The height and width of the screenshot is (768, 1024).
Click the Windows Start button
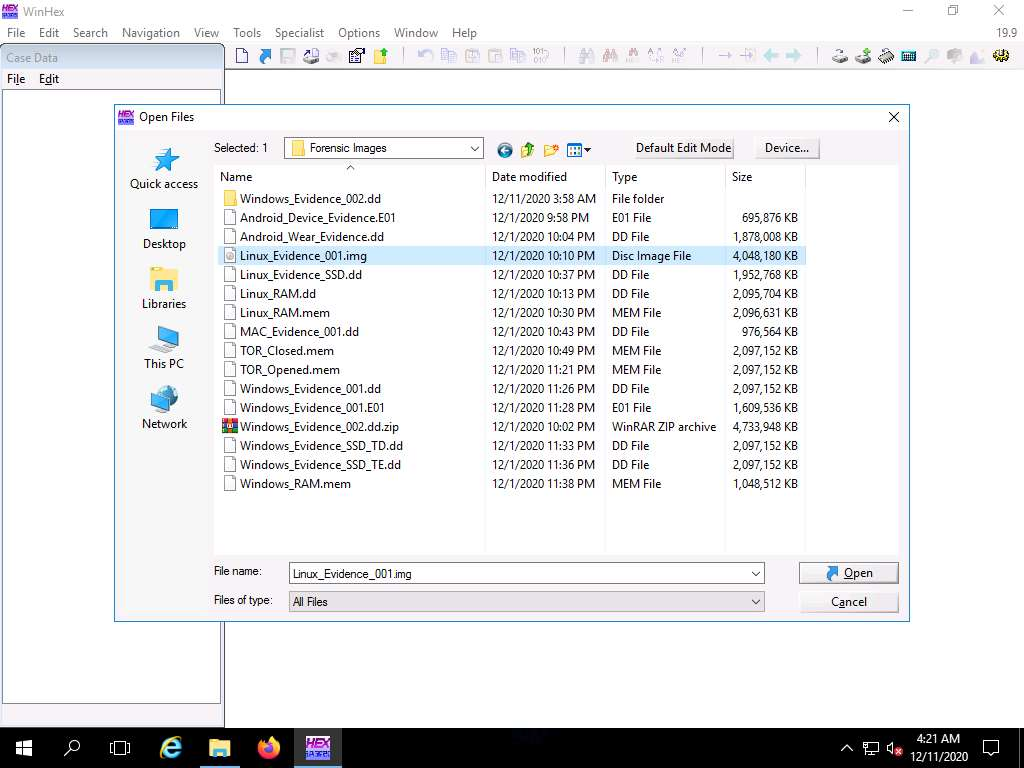[24, 748]
